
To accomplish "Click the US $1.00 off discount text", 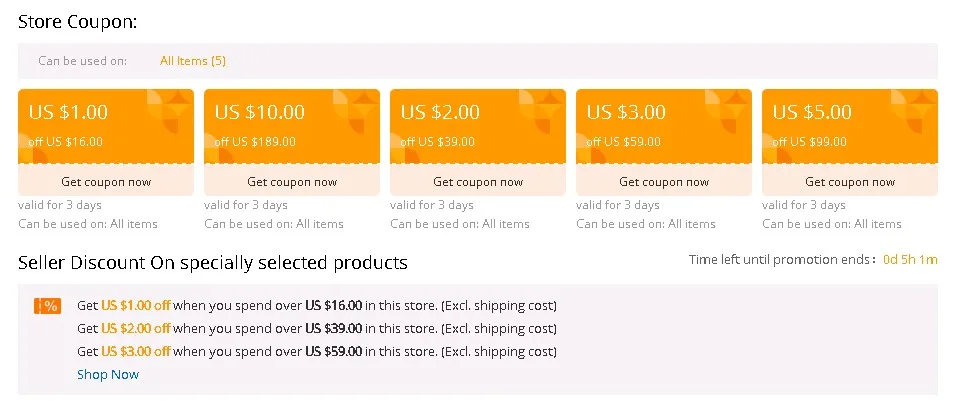I will (136, 305).
